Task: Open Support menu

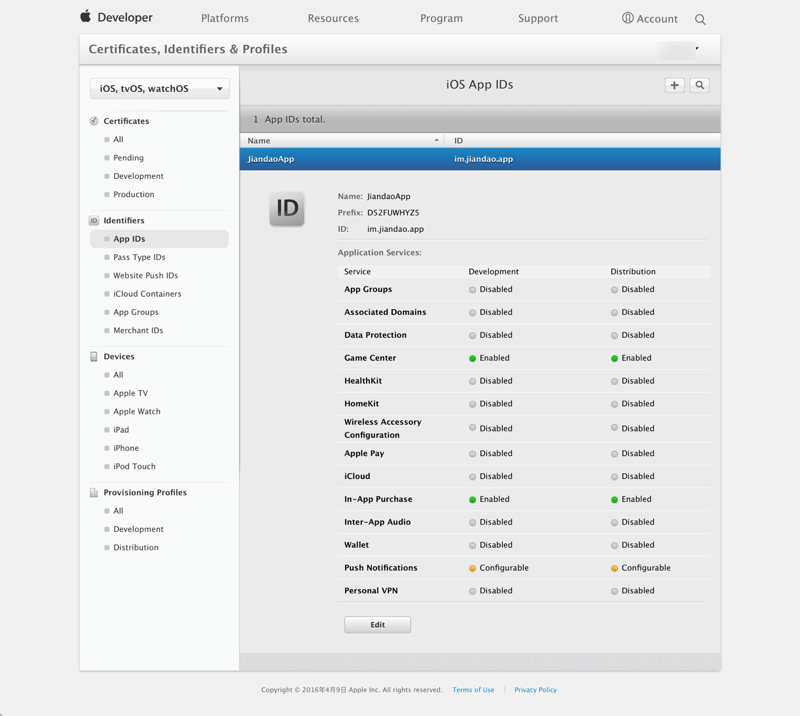Action: (538, 18)
